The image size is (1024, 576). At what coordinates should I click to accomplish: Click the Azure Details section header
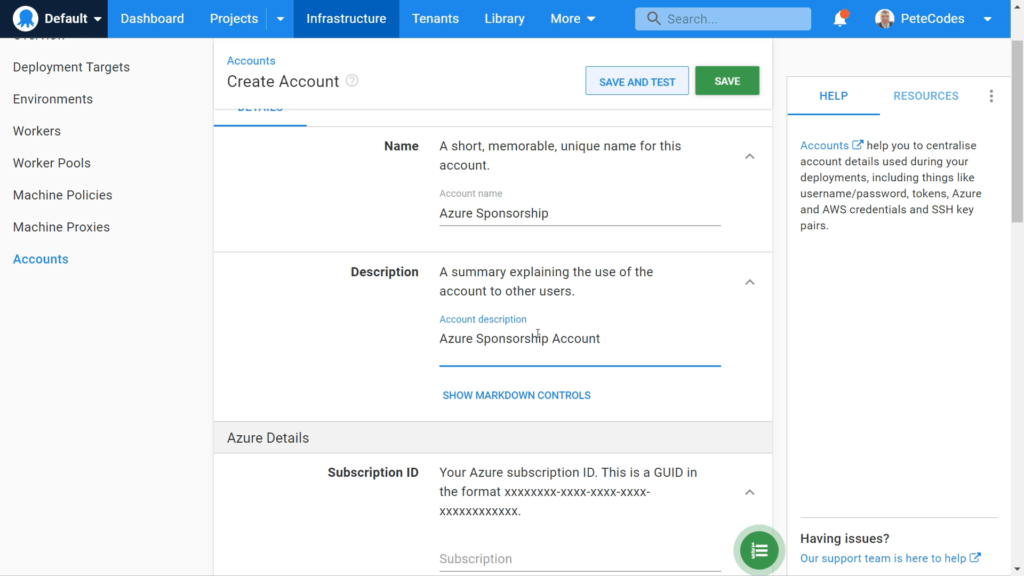[493, 438]
